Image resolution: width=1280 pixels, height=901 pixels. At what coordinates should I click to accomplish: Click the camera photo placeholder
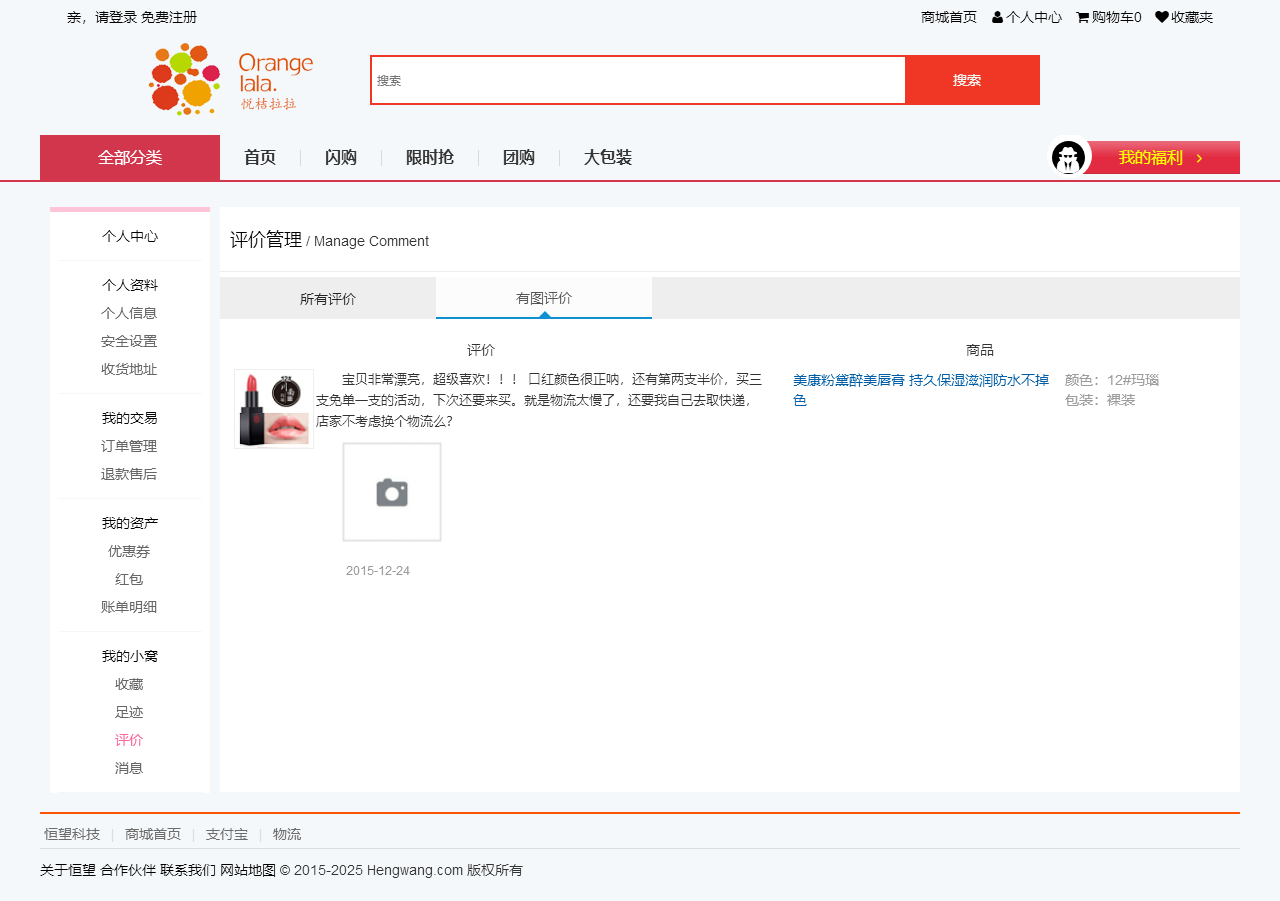(x=392, y=492)
